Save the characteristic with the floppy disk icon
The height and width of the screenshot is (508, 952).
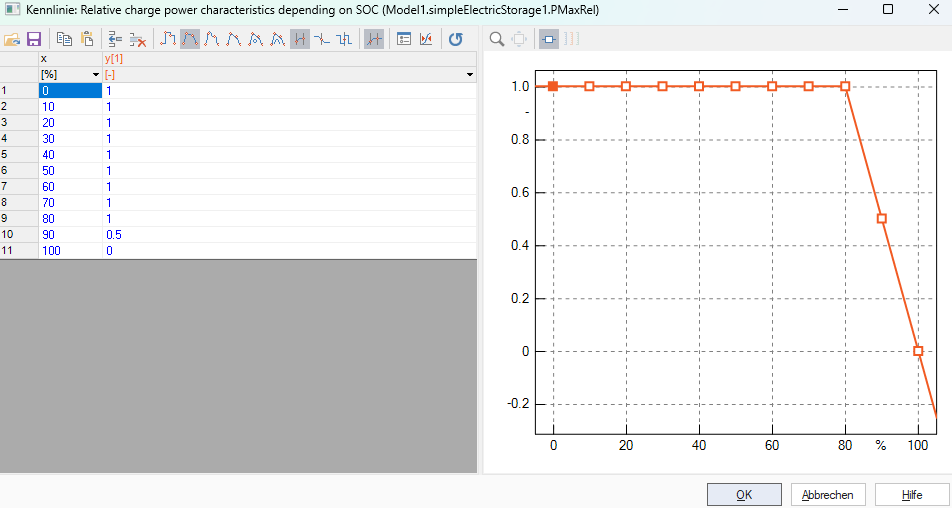(34, 39)
